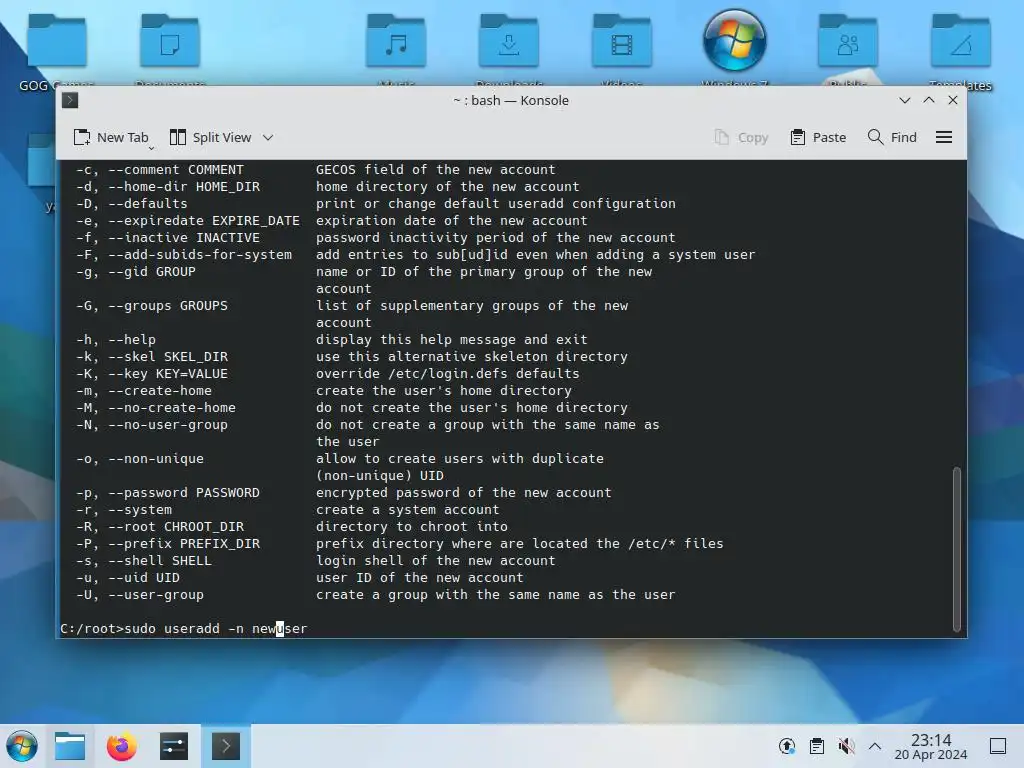
Task: Click the text '-k, --skel SKEL_DIR'
Action: coord(152,357)
